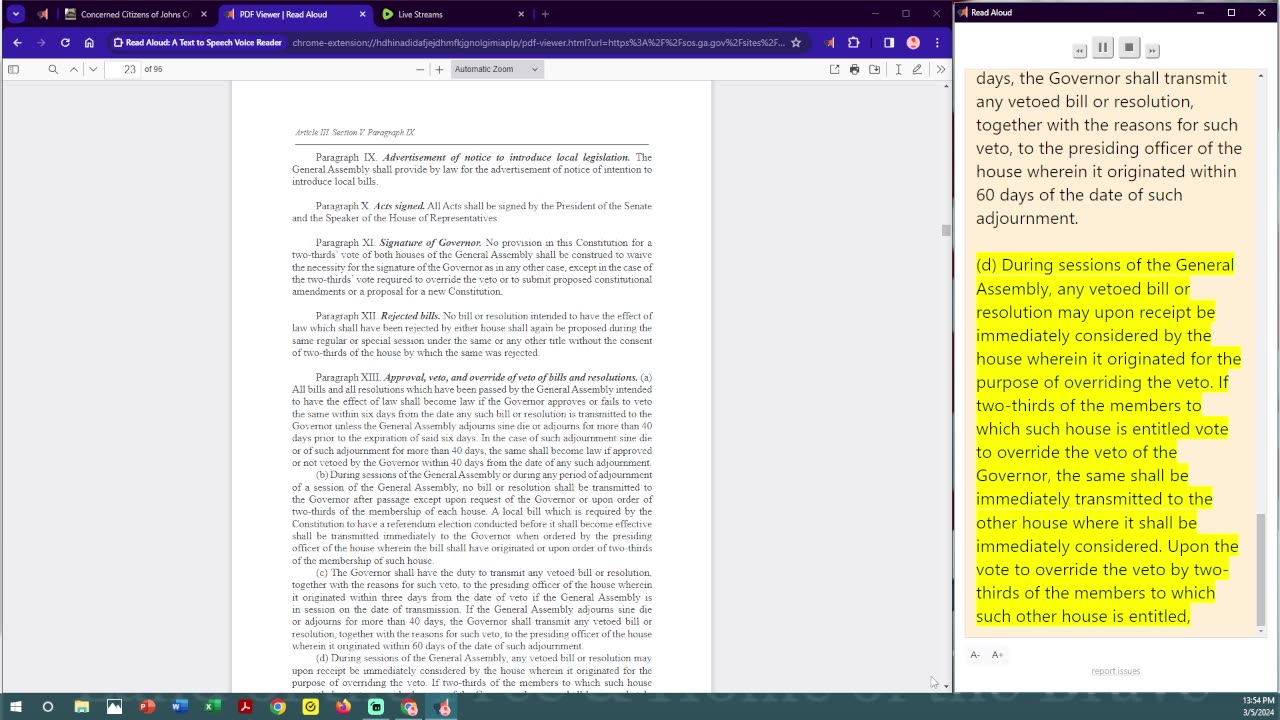Click the highlighted paragraph (d) in Read Aloud
The height and width of the screenshot is (720, 1280).
(x=1108, y=440)
